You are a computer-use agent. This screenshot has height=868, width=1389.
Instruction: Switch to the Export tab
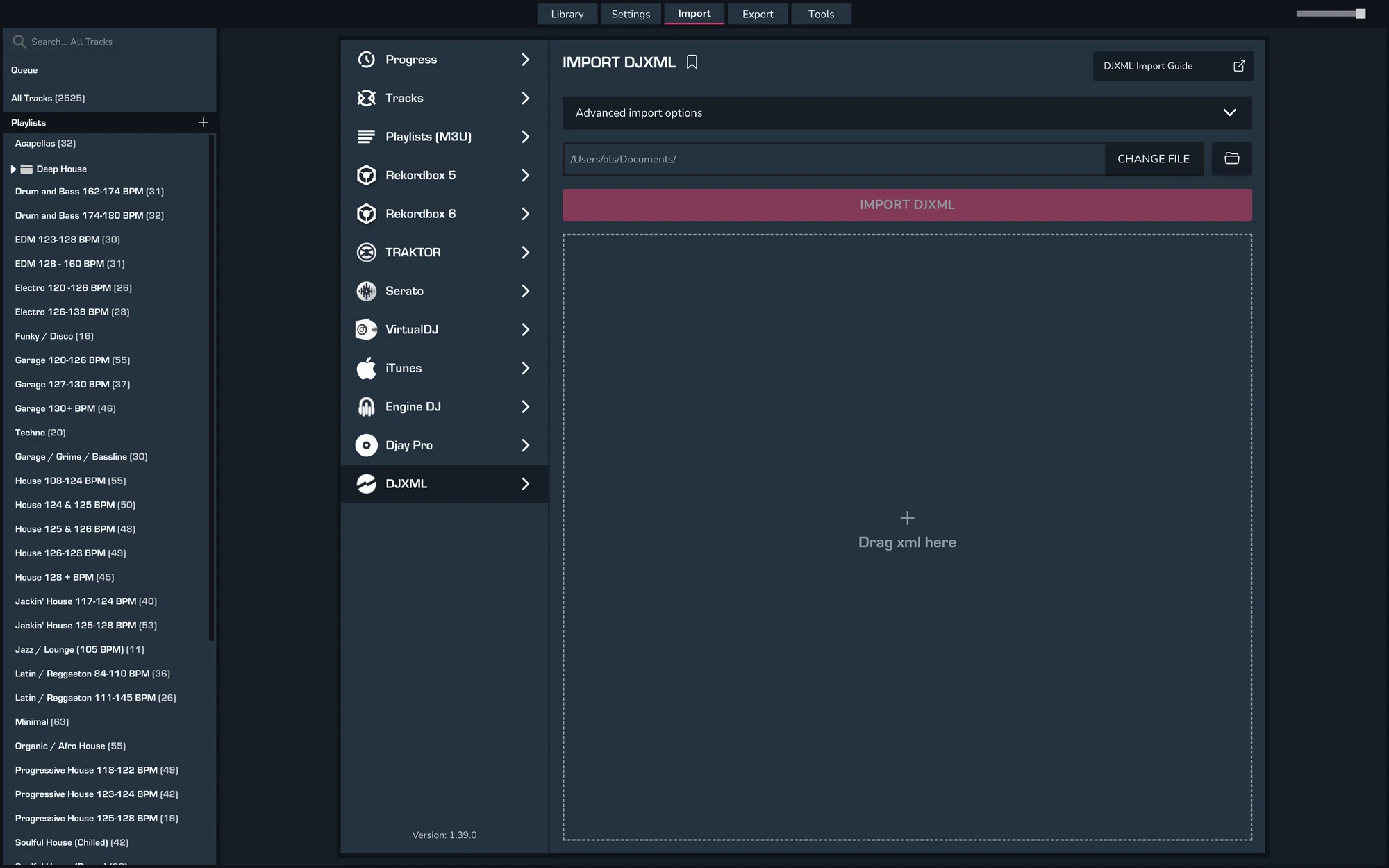point(757,14)
